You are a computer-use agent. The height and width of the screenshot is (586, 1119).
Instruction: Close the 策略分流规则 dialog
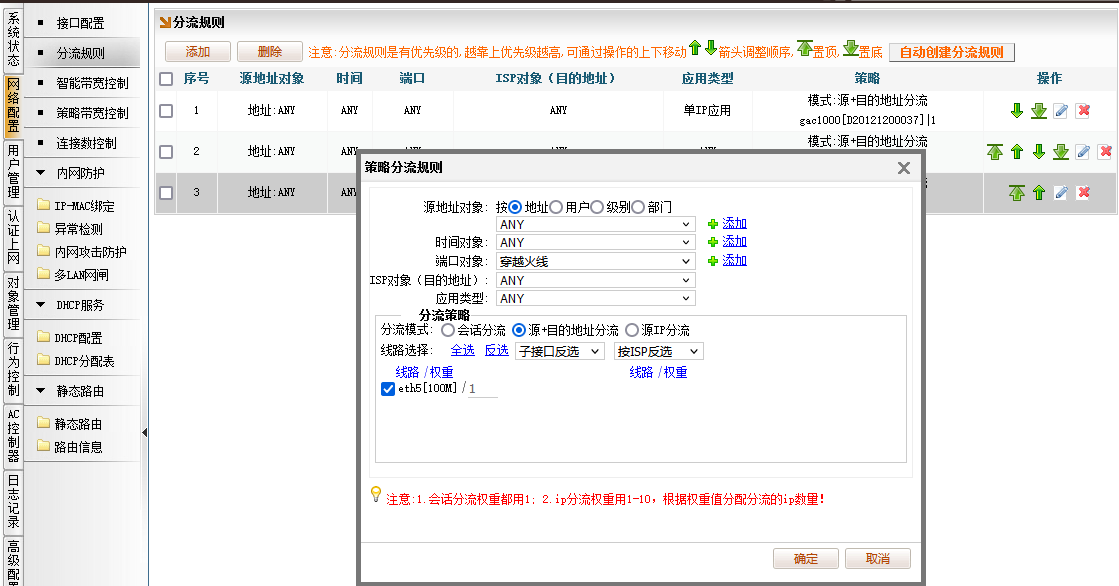click(903, 168)
